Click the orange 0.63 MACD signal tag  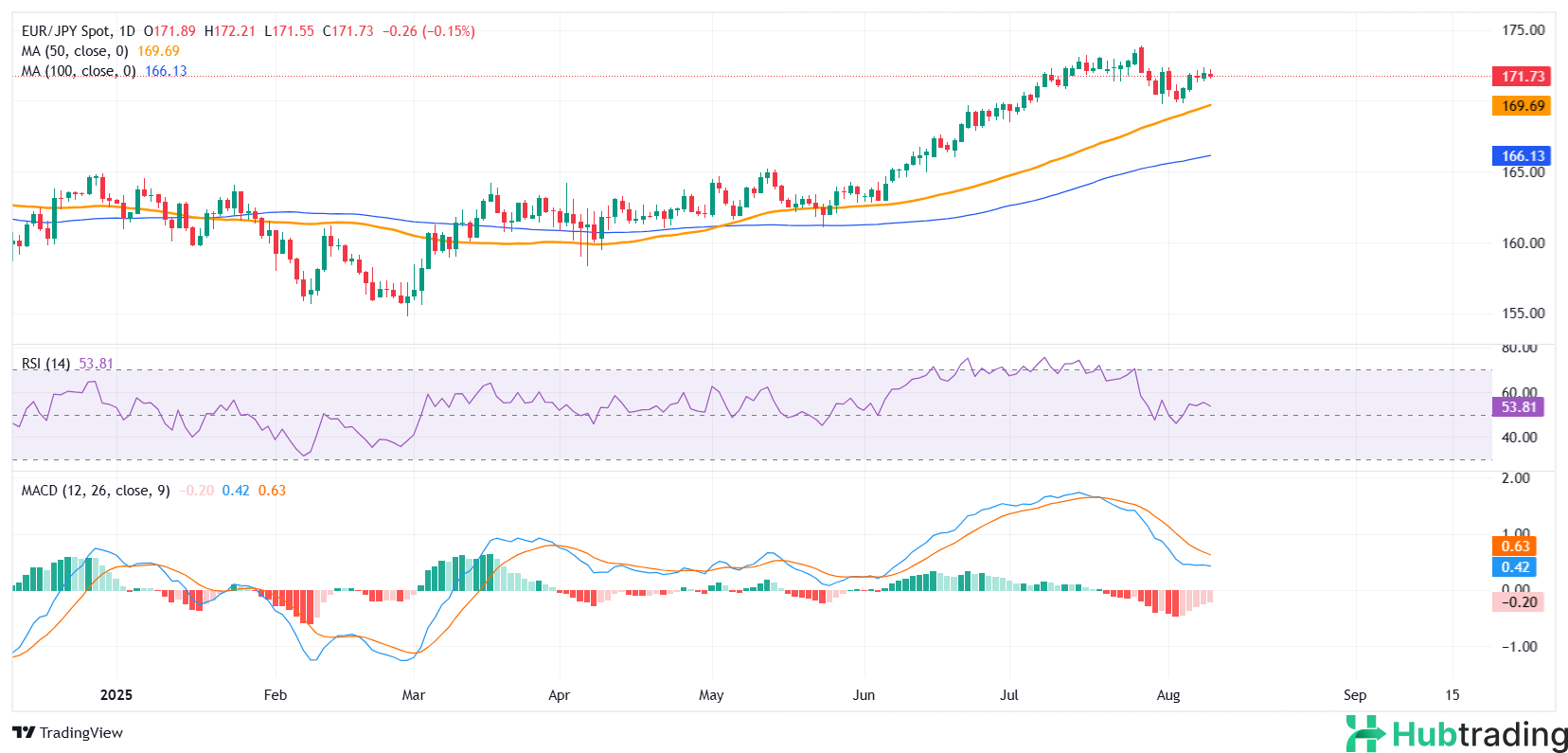(1515, 546)
